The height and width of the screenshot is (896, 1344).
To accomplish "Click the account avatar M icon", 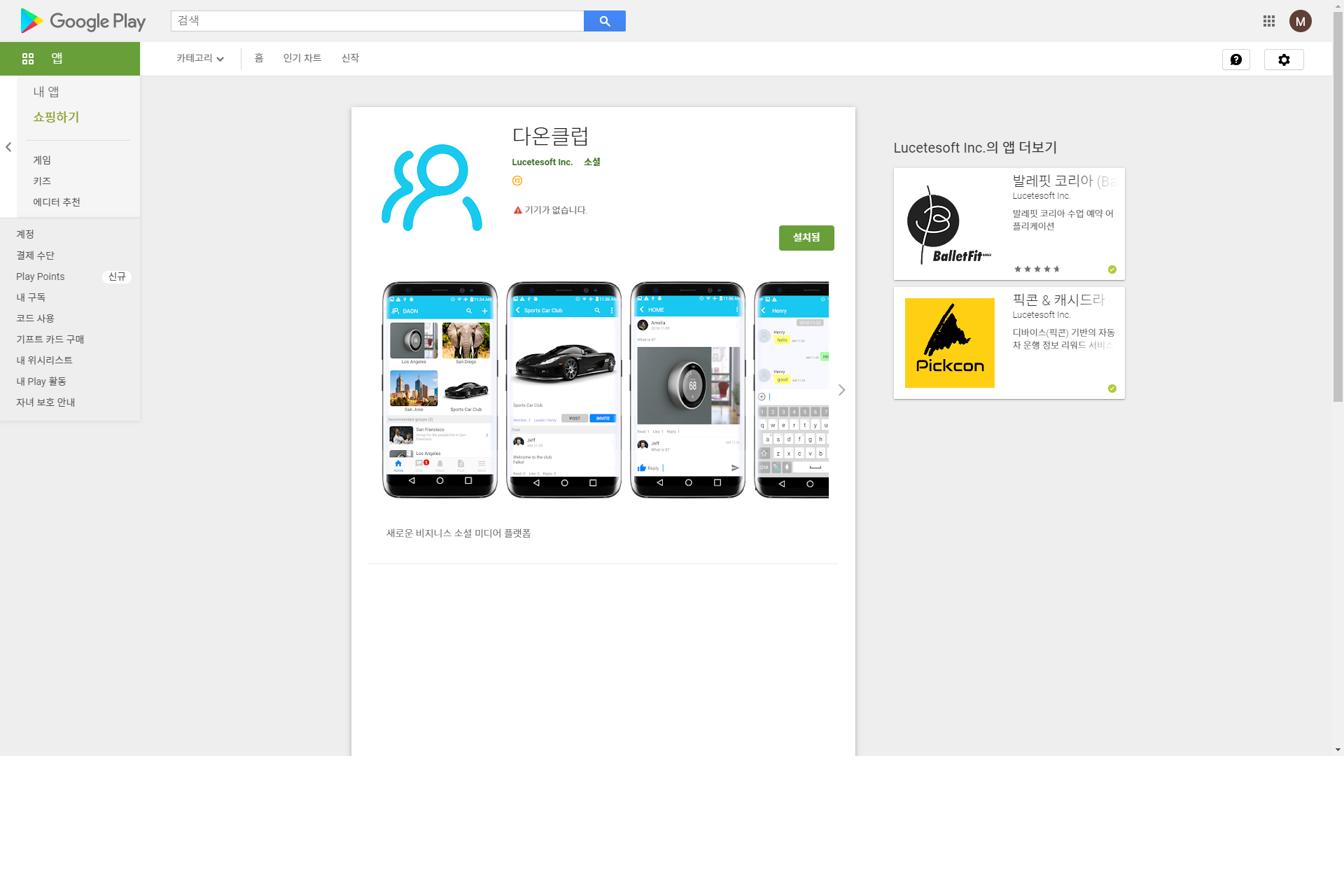I will 1300,21.
